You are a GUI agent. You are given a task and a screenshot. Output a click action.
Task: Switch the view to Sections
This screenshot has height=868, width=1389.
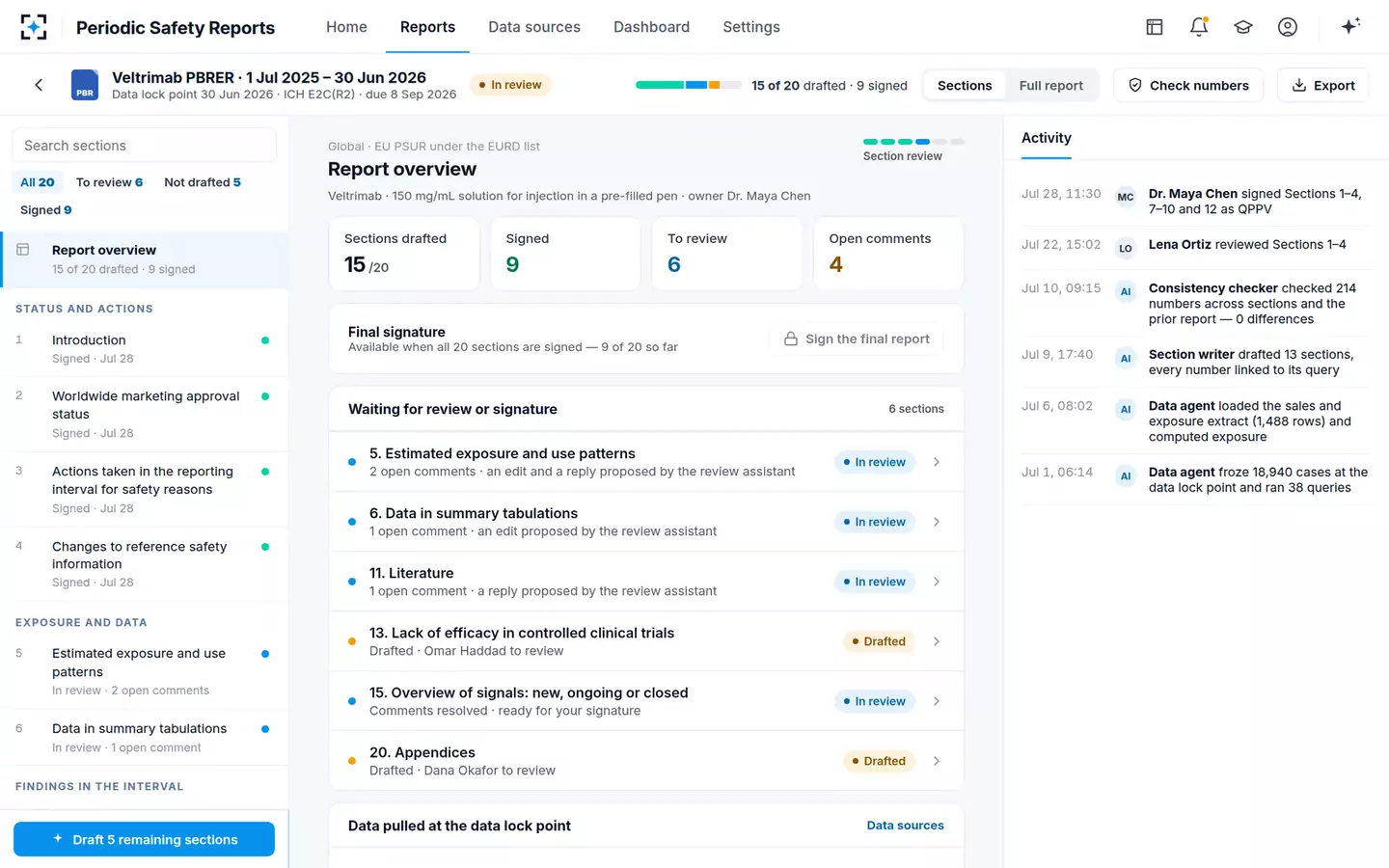tap(965, 85)
